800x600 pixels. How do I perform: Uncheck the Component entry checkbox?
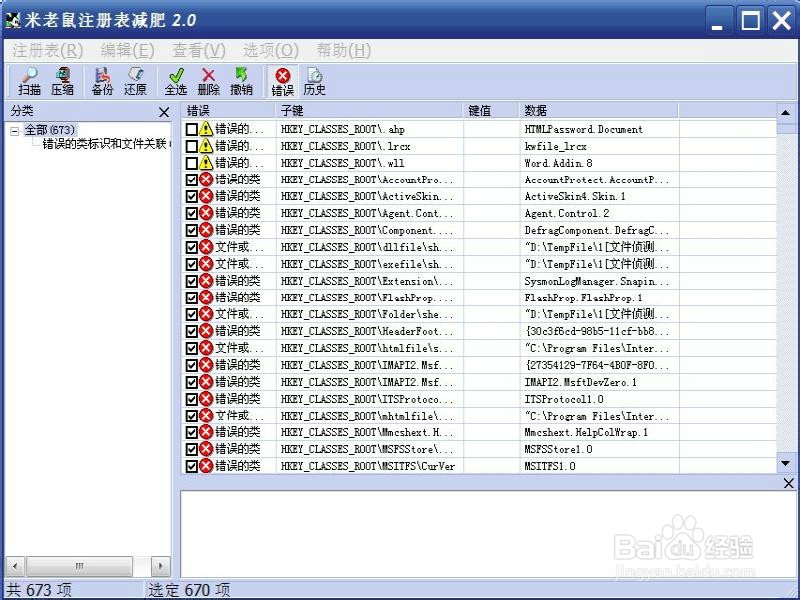[x=191, y=230]
